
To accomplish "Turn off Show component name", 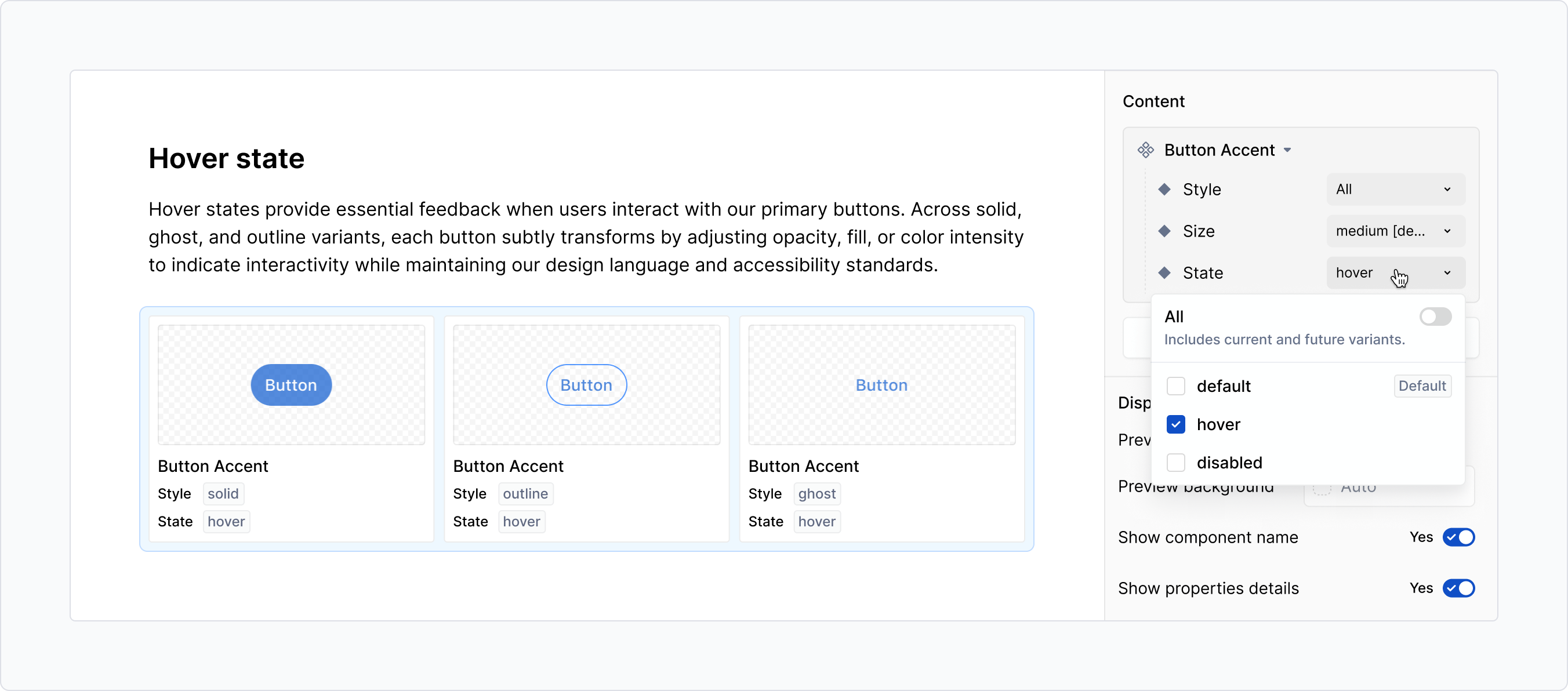I will 1458,537.
